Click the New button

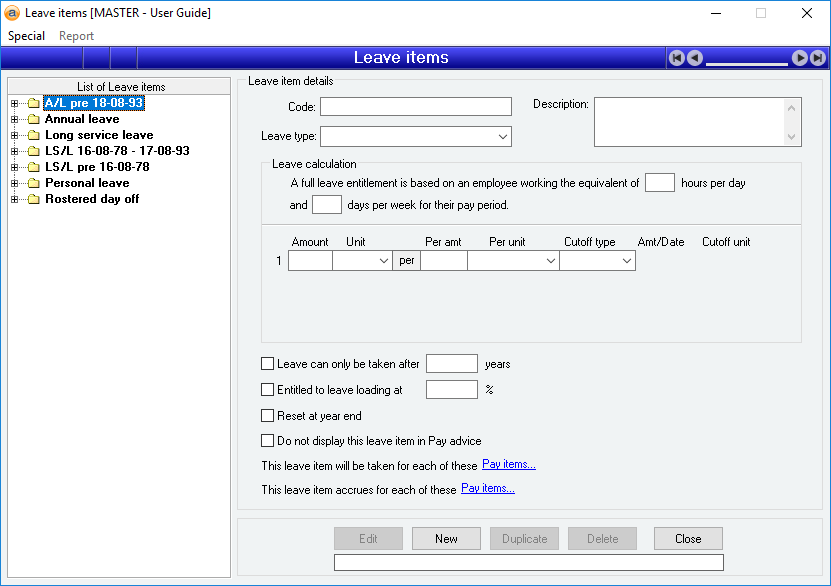(446, 539)
